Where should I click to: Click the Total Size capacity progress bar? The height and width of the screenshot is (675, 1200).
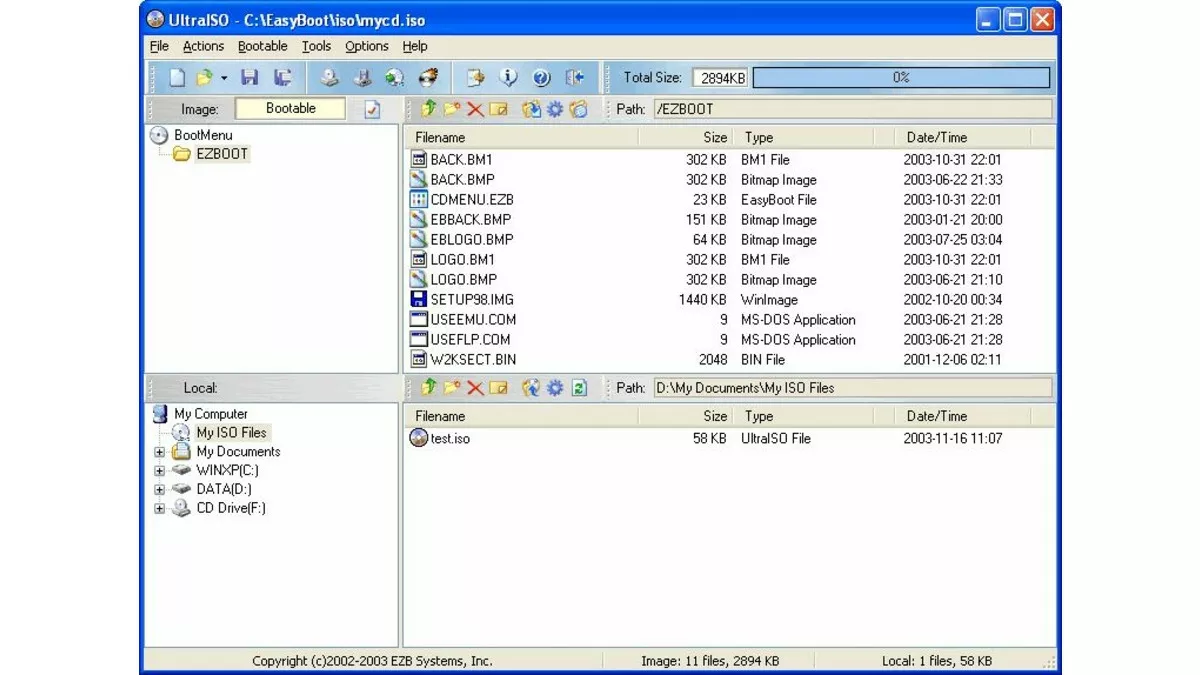click(x=900, y=78)
